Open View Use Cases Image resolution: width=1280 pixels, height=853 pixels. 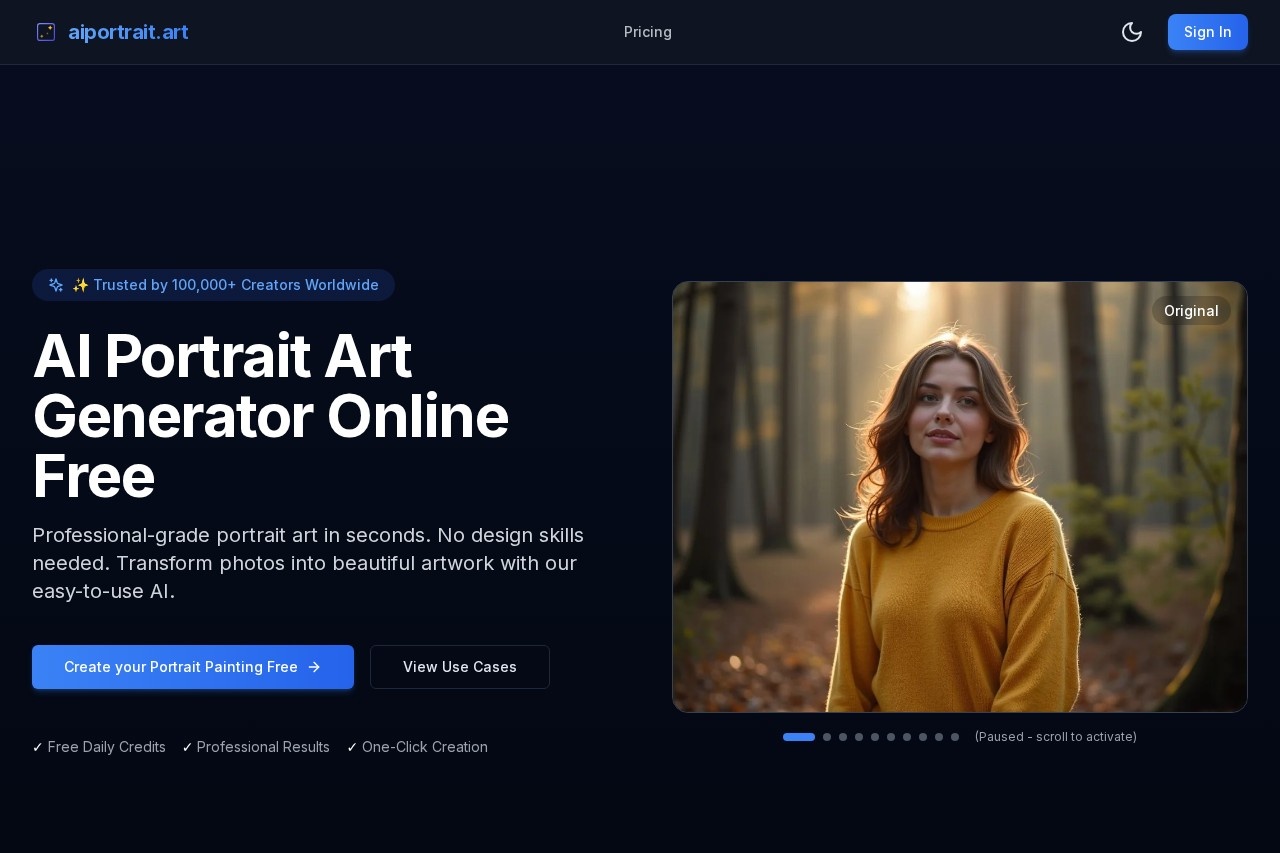point(460,667)
